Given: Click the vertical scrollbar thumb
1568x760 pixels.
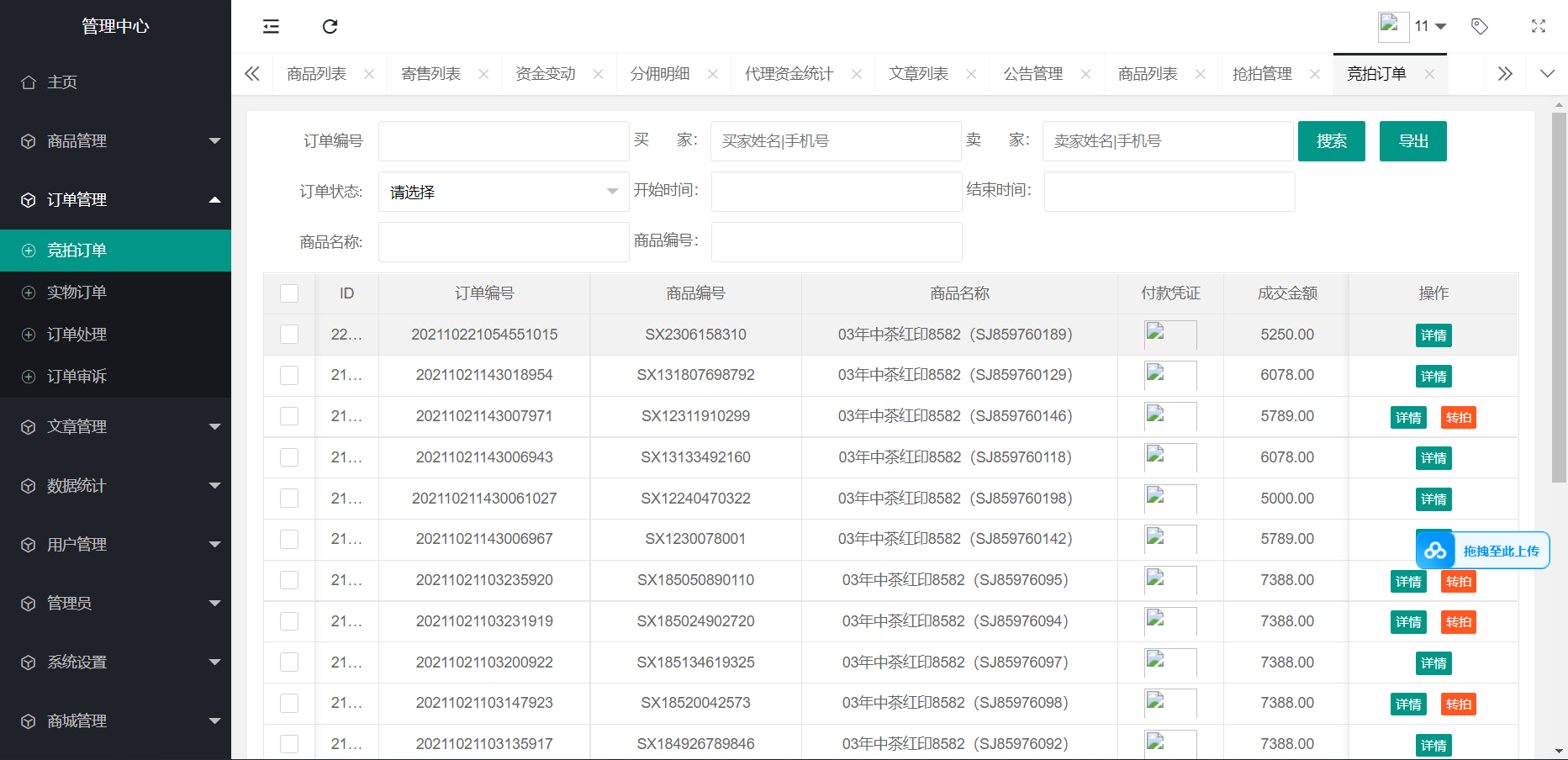Looking at the screenshot, I should (x=1559, y=297).
